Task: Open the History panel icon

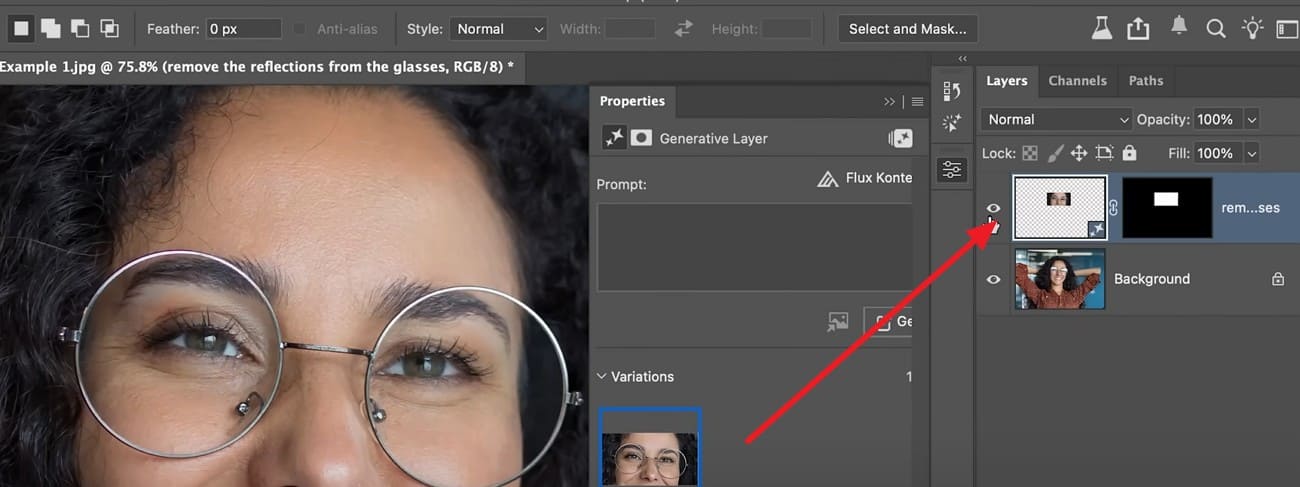Action: point(951,93)
